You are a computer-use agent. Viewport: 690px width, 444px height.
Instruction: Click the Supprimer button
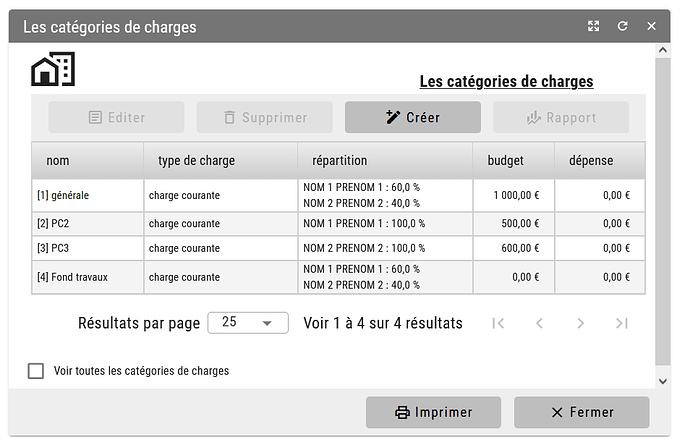pyautogui.click(x=264, y=117)
